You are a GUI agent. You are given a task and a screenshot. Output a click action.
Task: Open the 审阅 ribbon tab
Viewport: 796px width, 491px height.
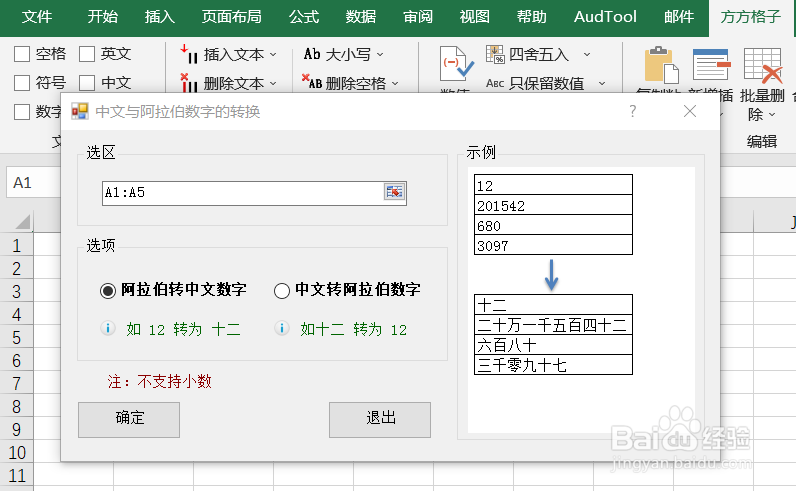(418, 17)
